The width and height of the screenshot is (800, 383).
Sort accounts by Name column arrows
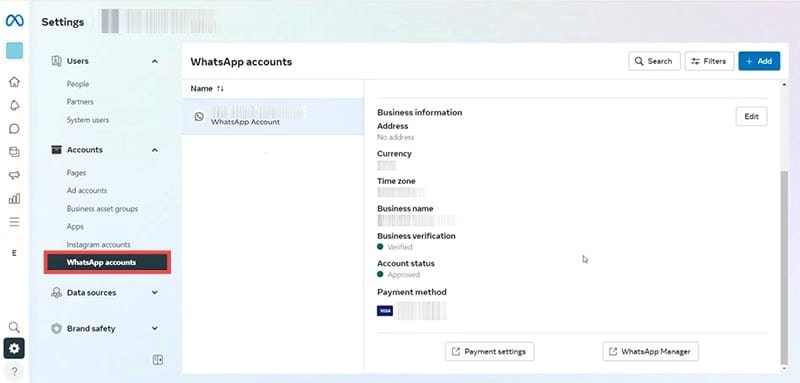220,89
